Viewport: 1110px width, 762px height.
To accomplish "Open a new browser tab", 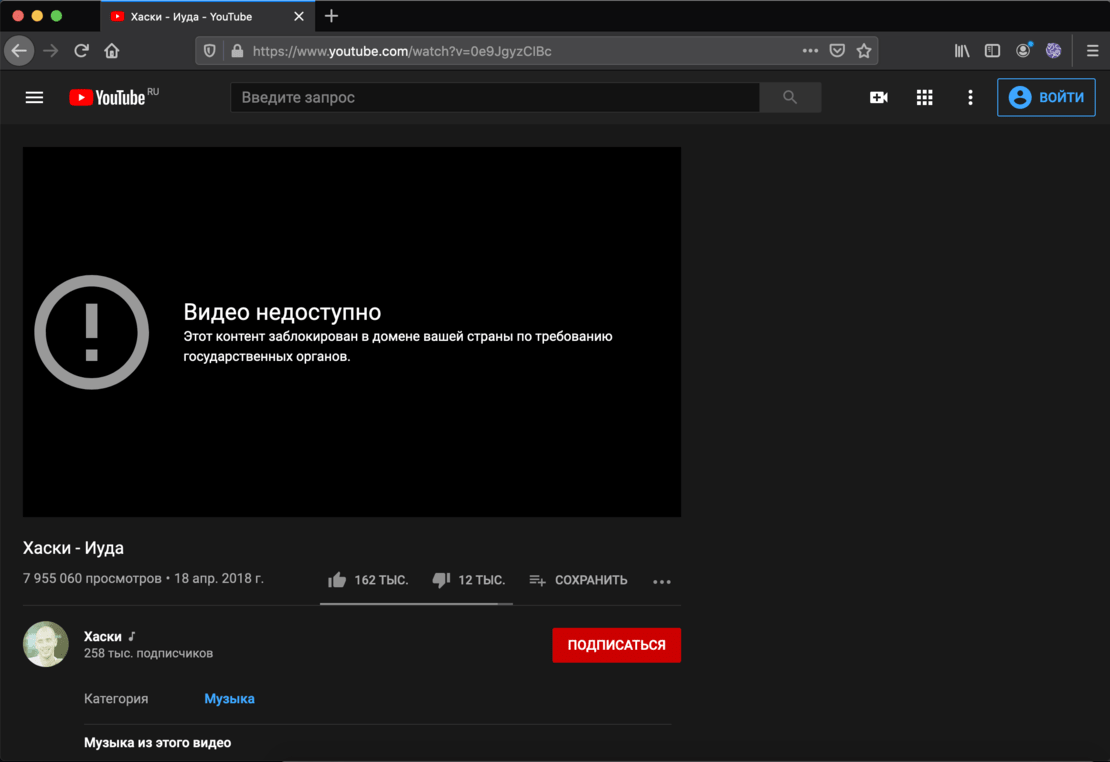I will [x=331, y=16].
